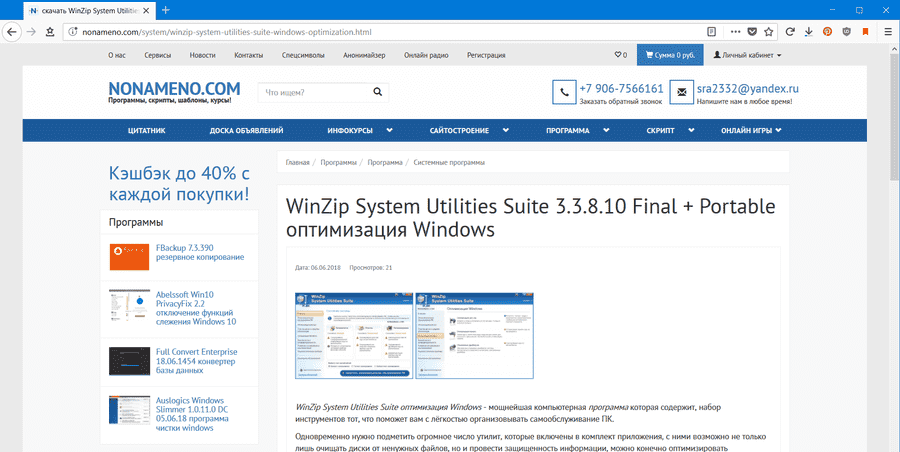Click the search magnifier icon
This screenshot has height=452, width=900.
378,93
